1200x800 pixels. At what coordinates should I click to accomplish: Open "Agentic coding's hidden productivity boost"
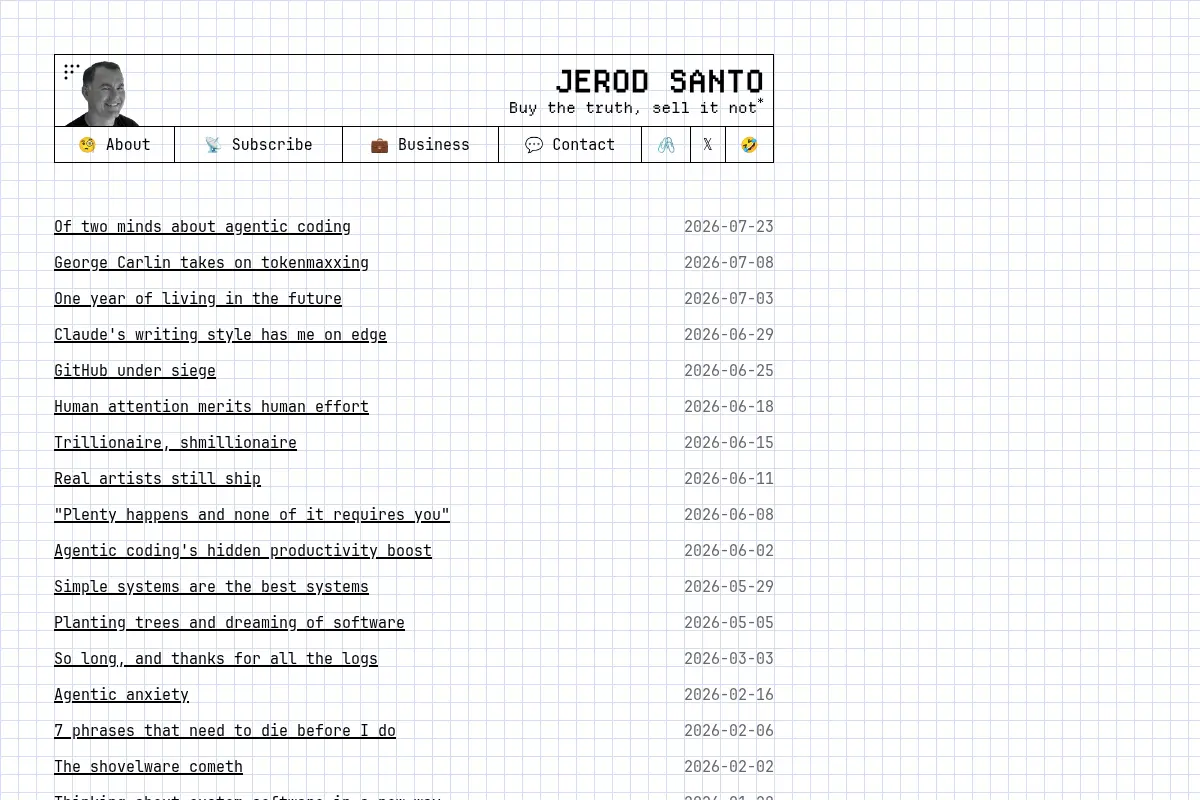click(243, 551)
